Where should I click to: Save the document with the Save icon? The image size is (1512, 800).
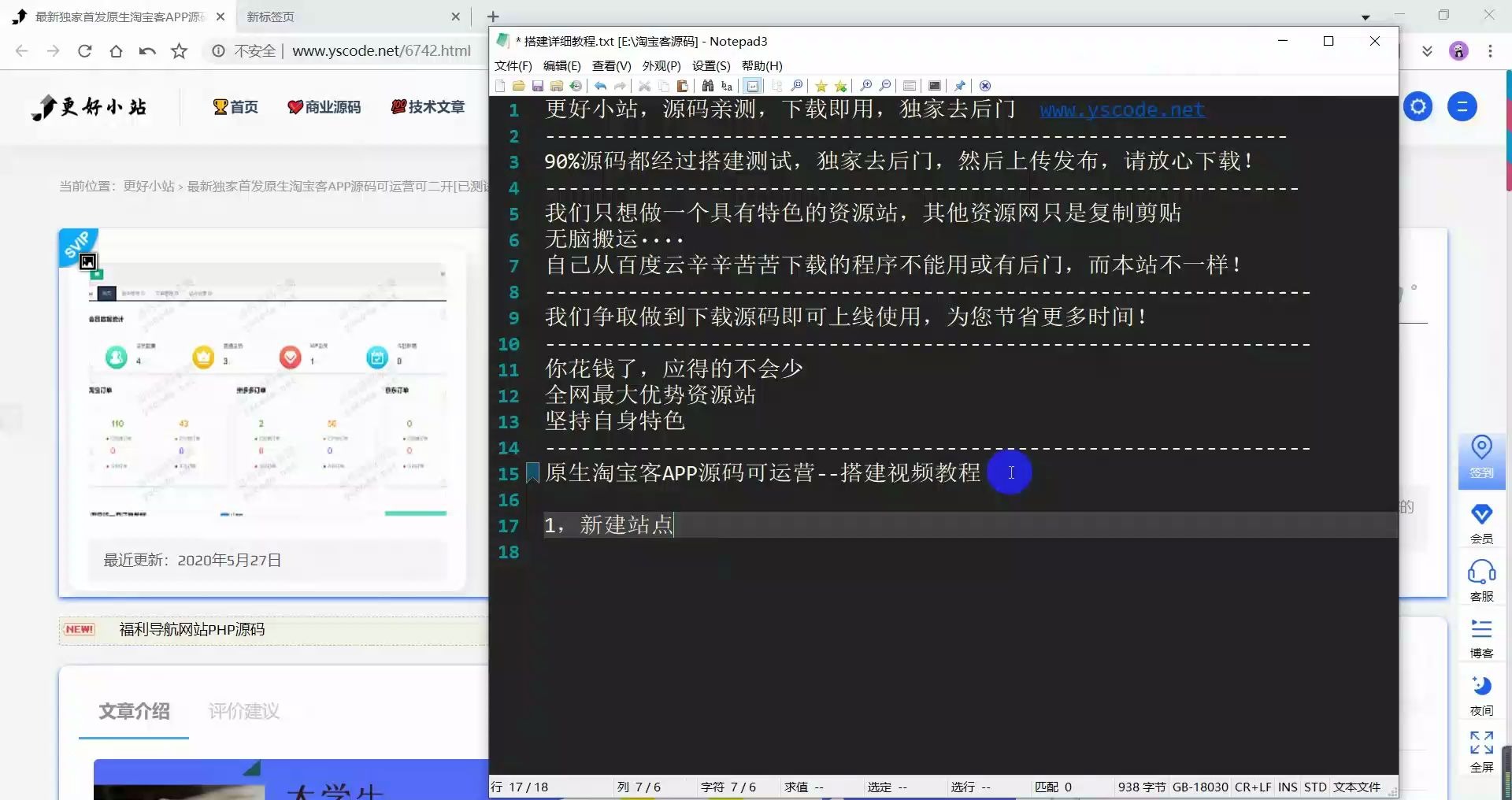click(538, 87)
